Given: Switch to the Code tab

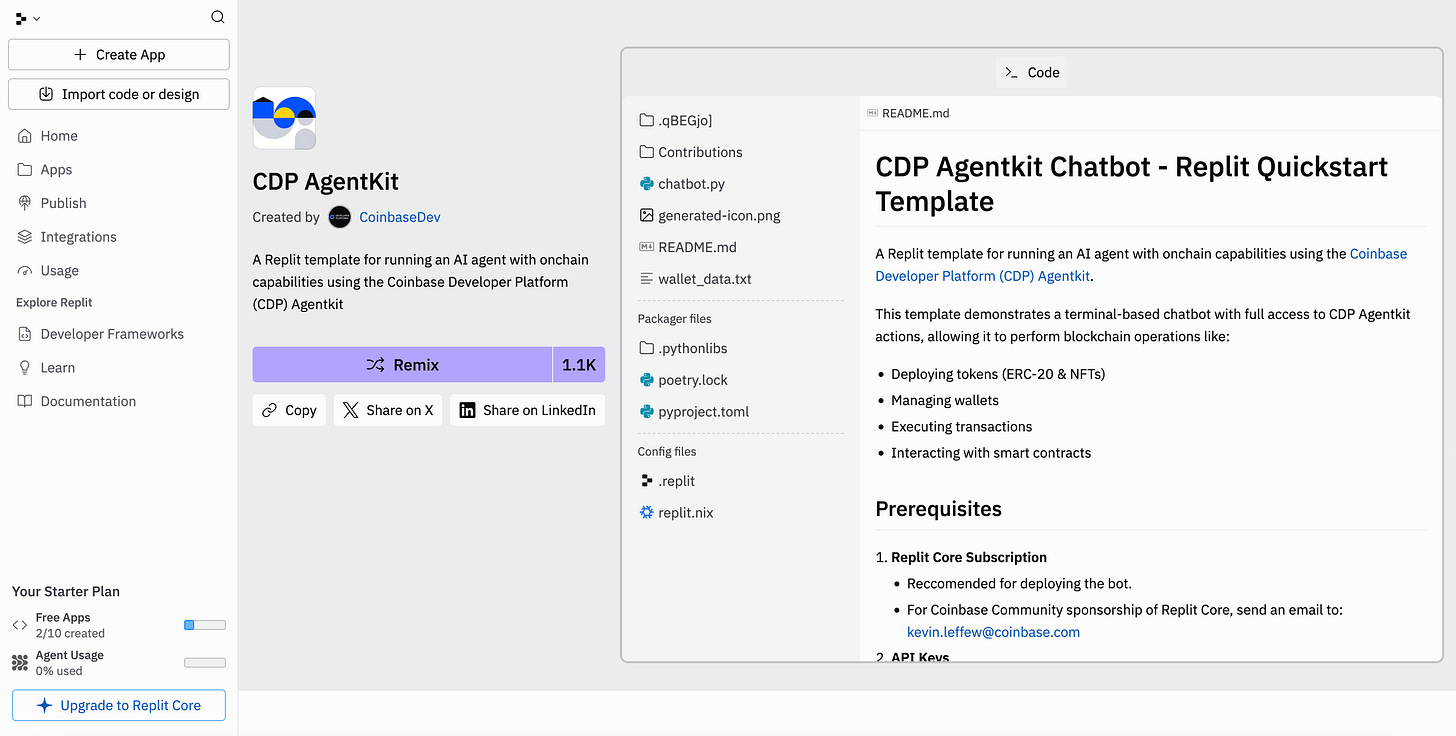Looking at the screenshot, I should [1032, 72].
